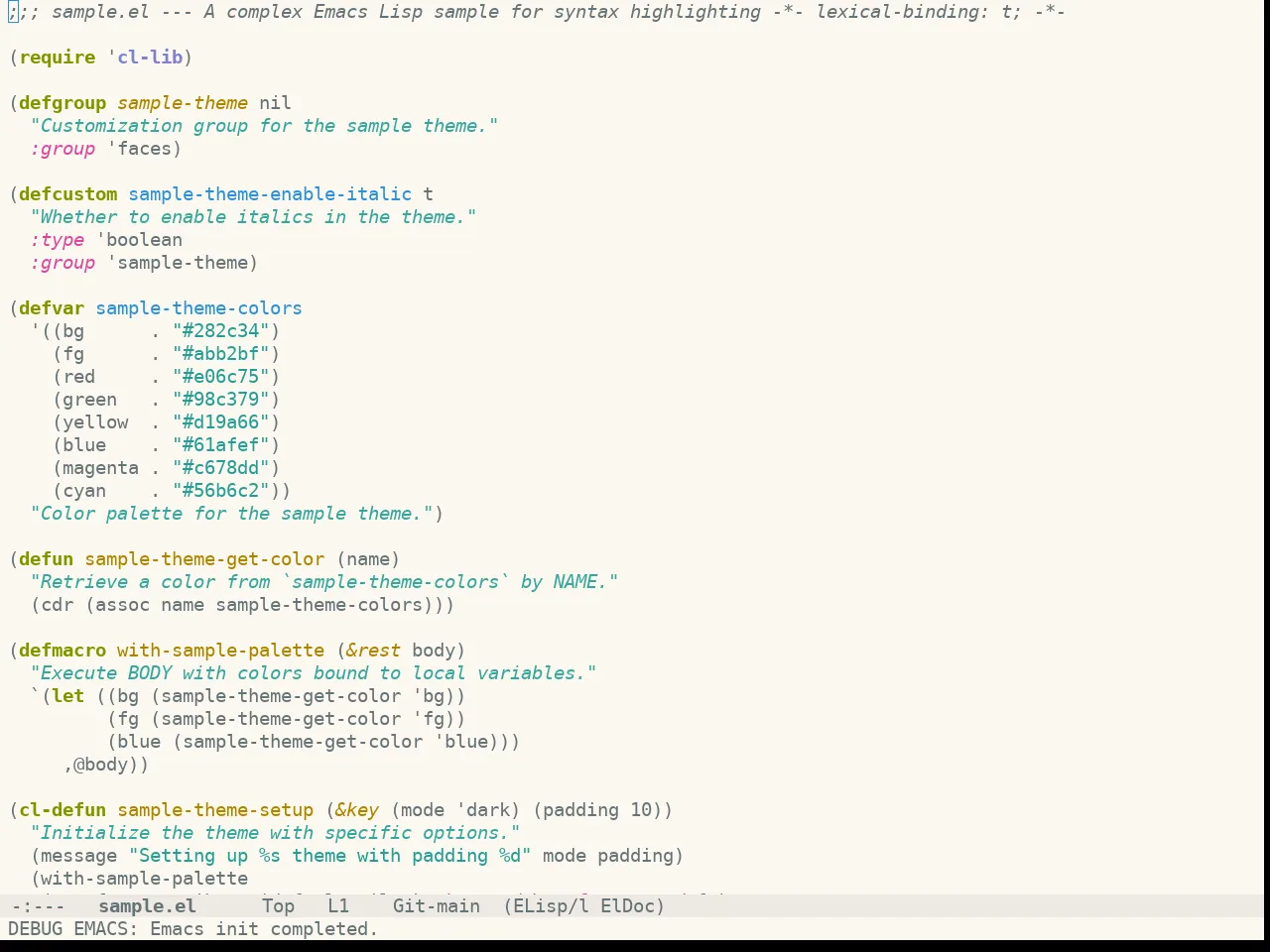The height and width of the screenshot is (952, 1270).
Task: Place cursor on 'require' keyword
Action: coord(58,58)
